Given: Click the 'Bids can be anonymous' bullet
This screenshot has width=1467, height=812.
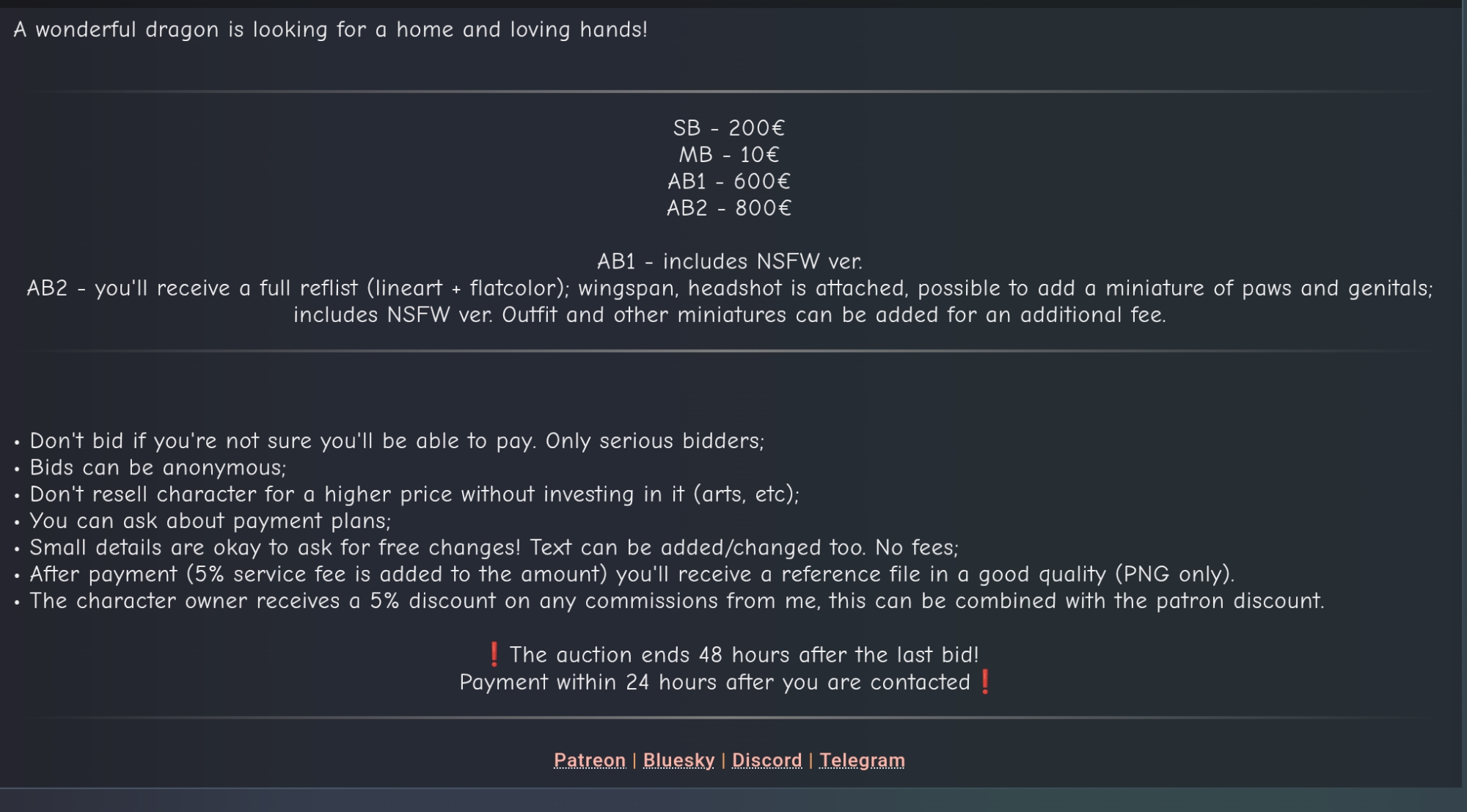Looking at the screenshot, I should point(158,467).
